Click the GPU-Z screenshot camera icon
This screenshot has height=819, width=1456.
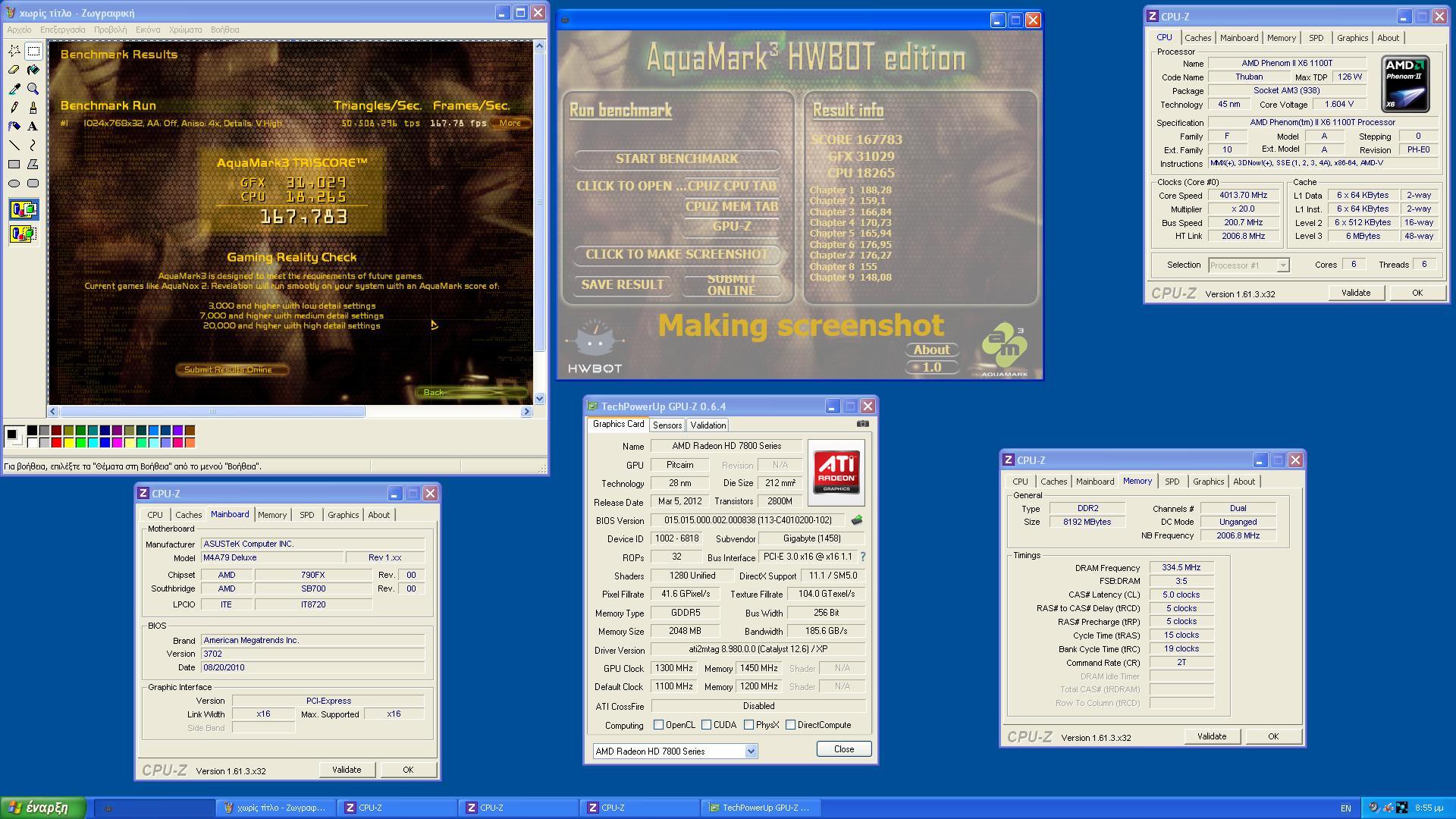862,424
